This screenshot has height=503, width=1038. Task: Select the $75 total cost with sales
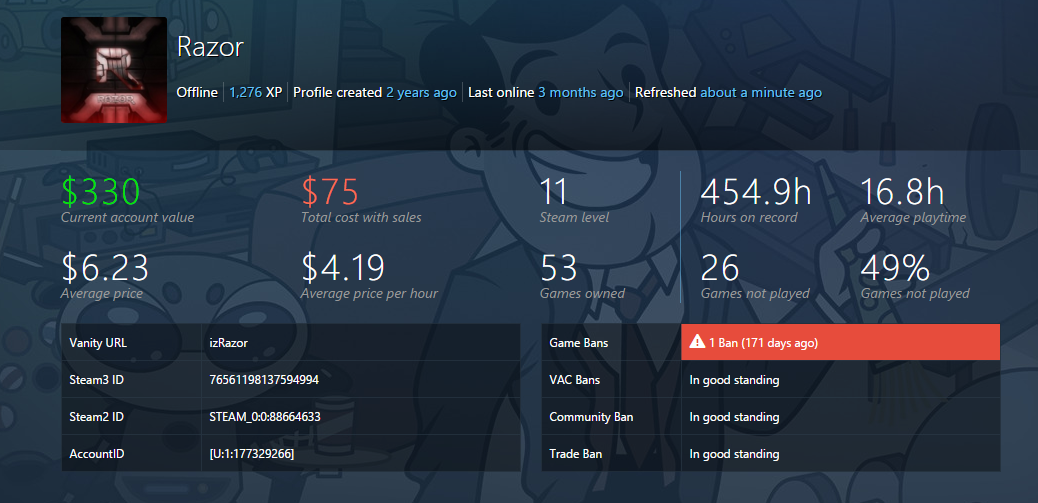coord(330,193)
